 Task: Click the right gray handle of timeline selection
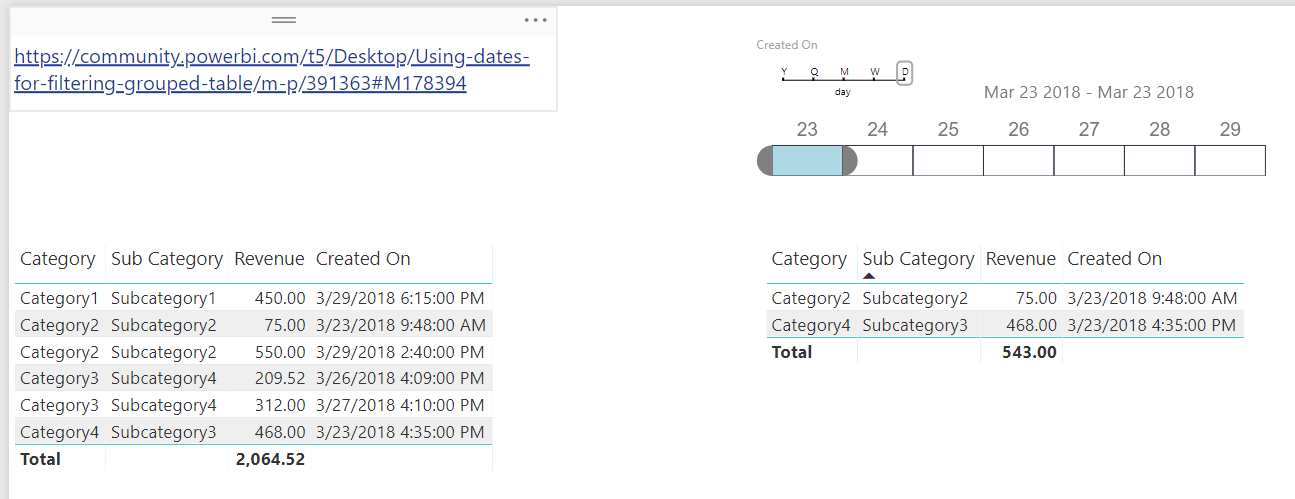point(849,160)
